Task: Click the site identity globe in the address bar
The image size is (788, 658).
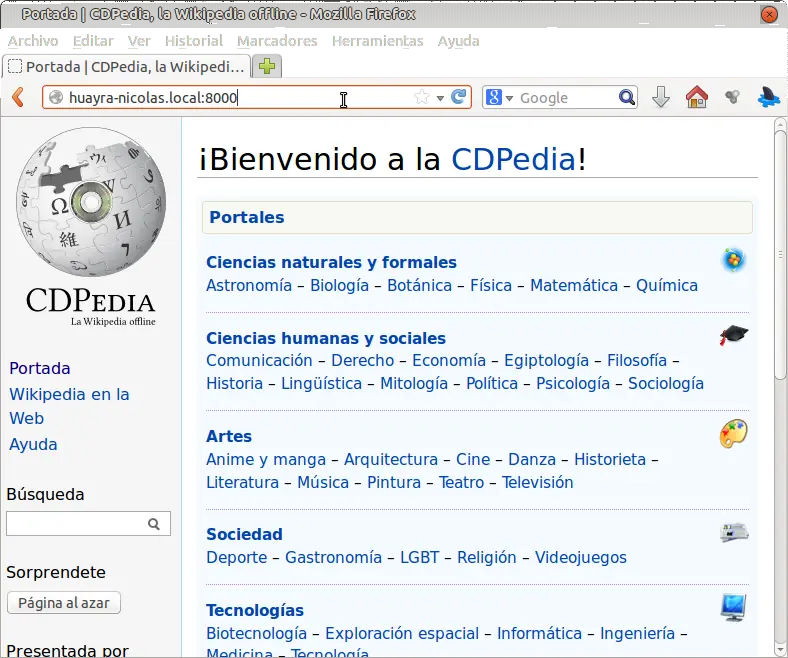Action: tap(56, 97)
